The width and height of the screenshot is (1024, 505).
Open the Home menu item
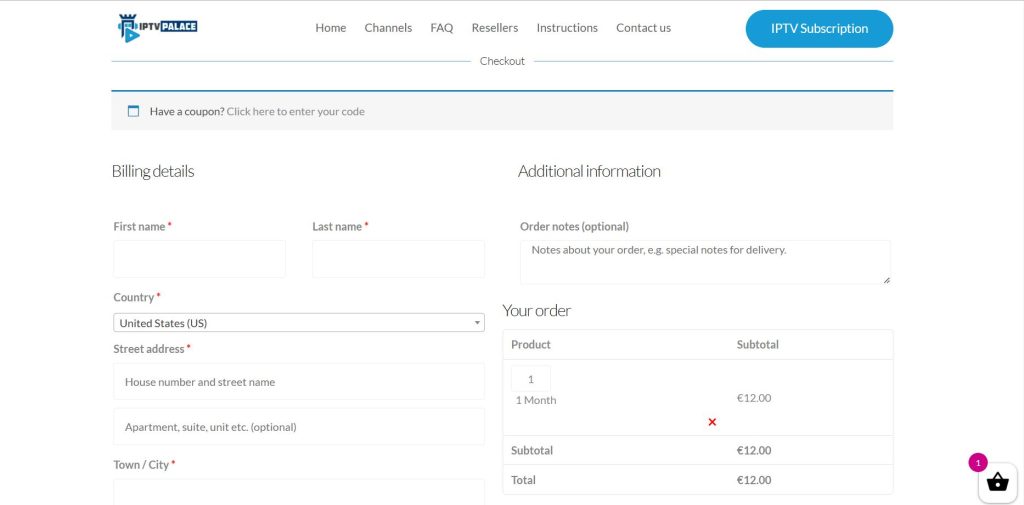coord(330,28)
